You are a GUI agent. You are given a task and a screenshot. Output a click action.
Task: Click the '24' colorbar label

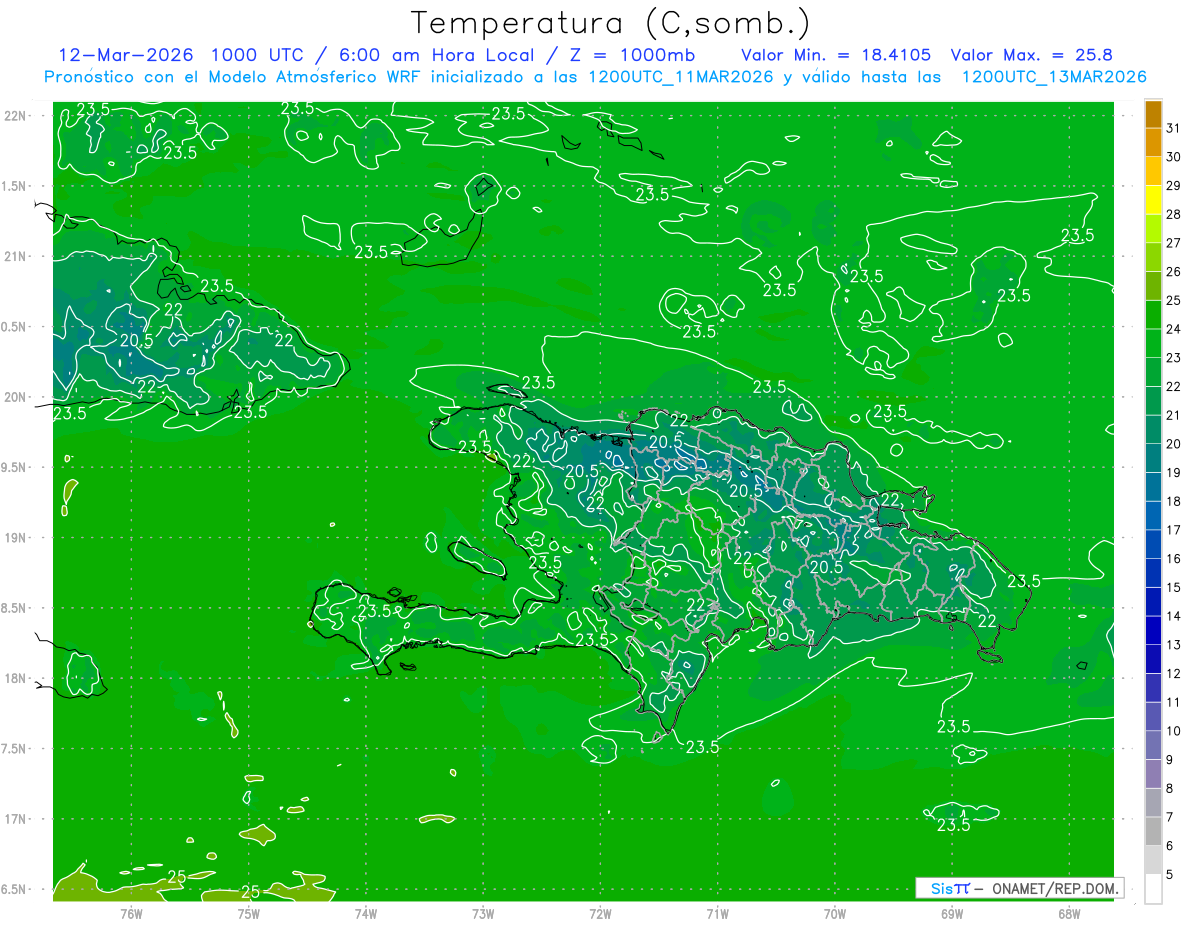(1174, 329)
